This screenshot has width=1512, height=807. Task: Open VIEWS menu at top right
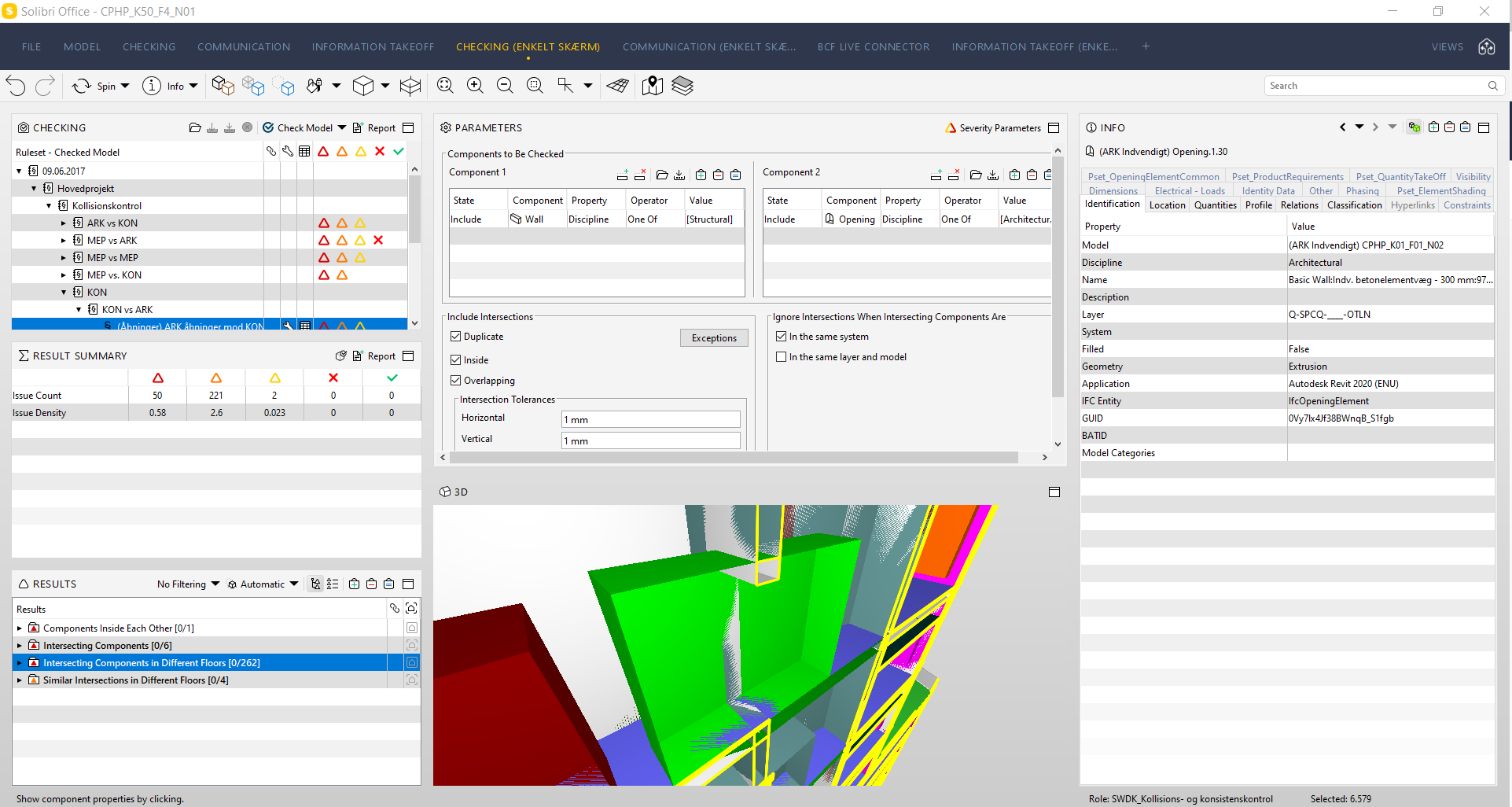click(x=1447, y=46)
